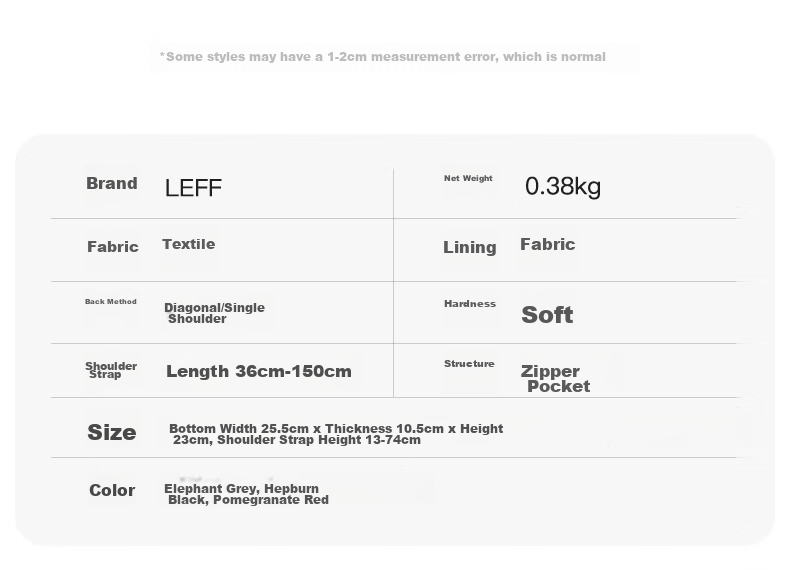Select the Soft hardness value

click(547, 315)
